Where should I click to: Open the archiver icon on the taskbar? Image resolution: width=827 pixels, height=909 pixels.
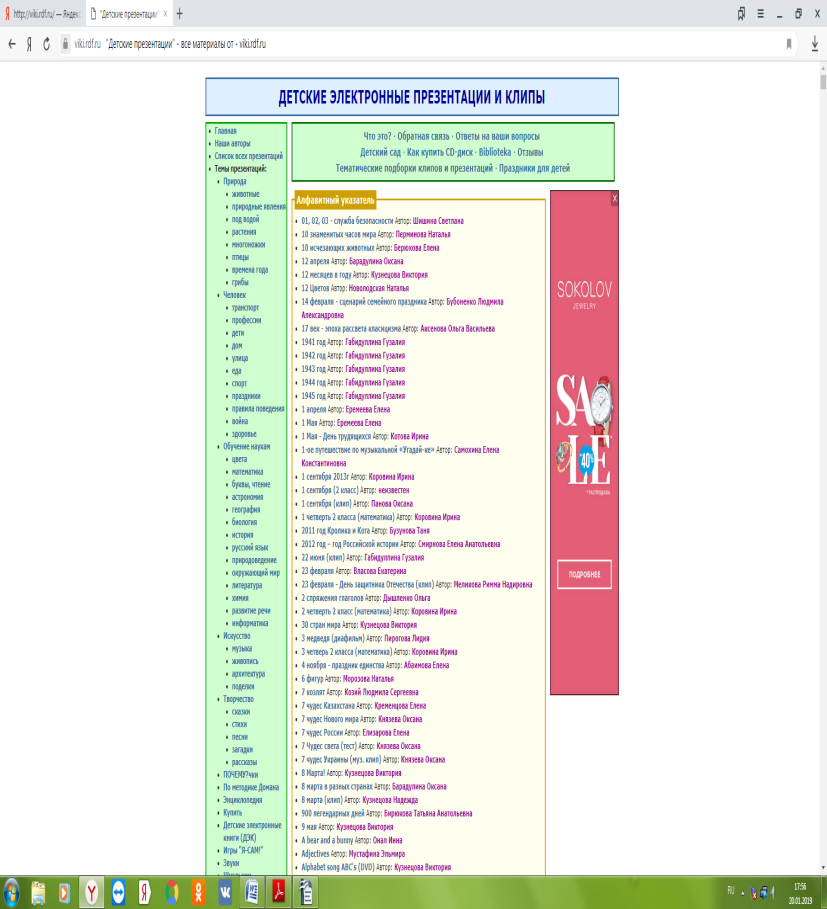click(x=306, y=892)
